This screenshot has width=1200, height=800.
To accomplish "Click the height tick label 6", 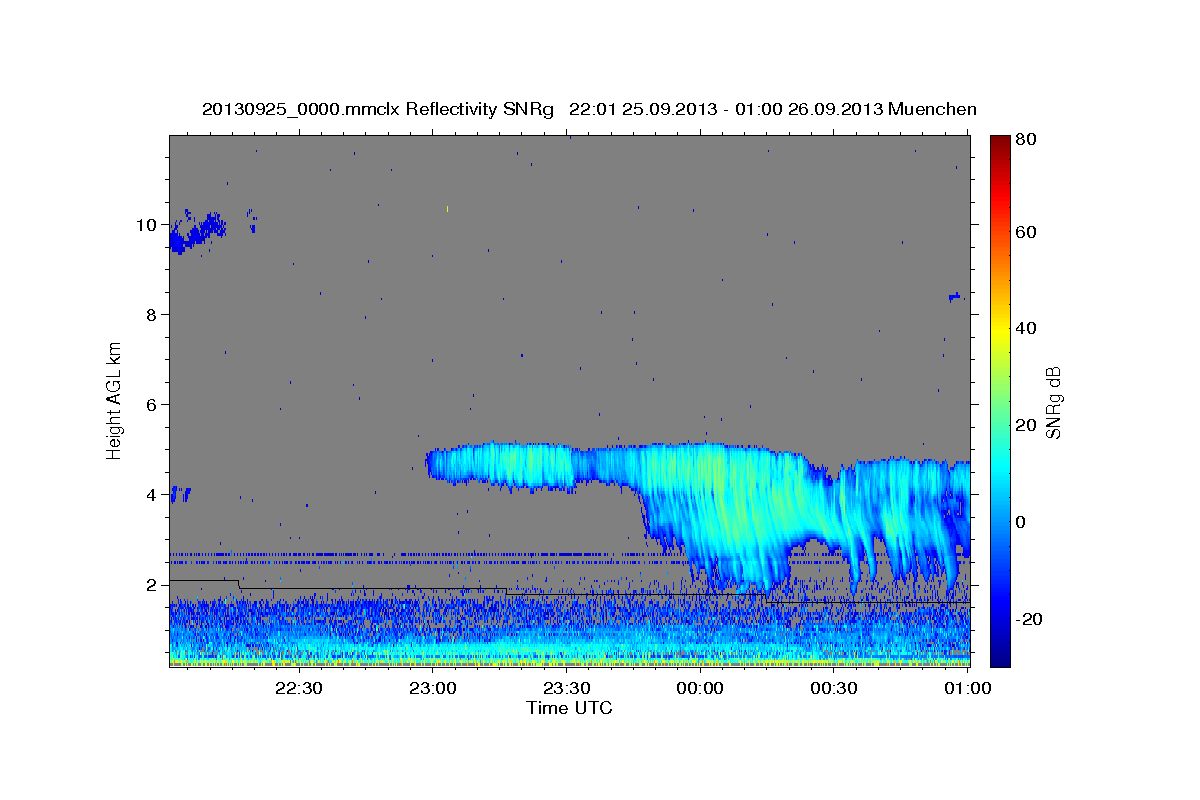I will (153, 405).
